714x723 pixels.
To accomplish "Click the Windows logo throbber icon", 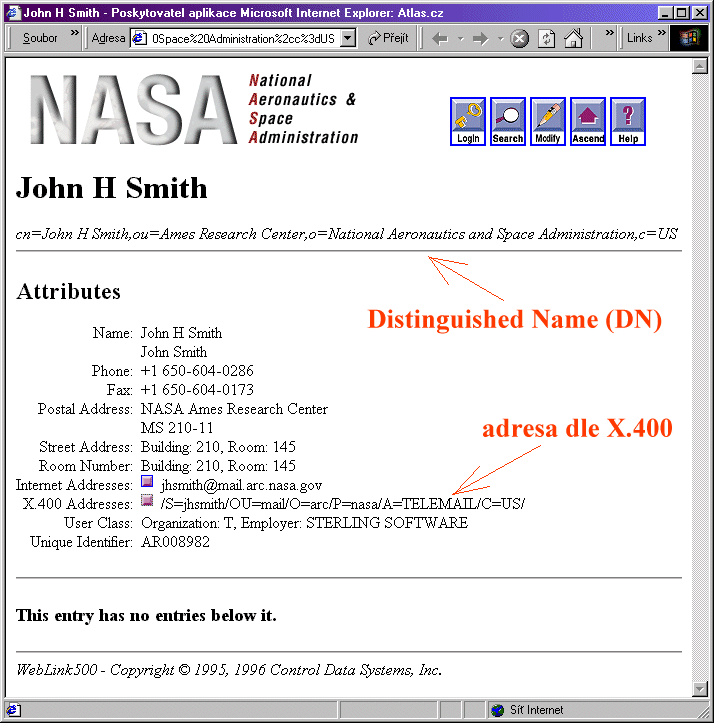I will tap(689, 38).
